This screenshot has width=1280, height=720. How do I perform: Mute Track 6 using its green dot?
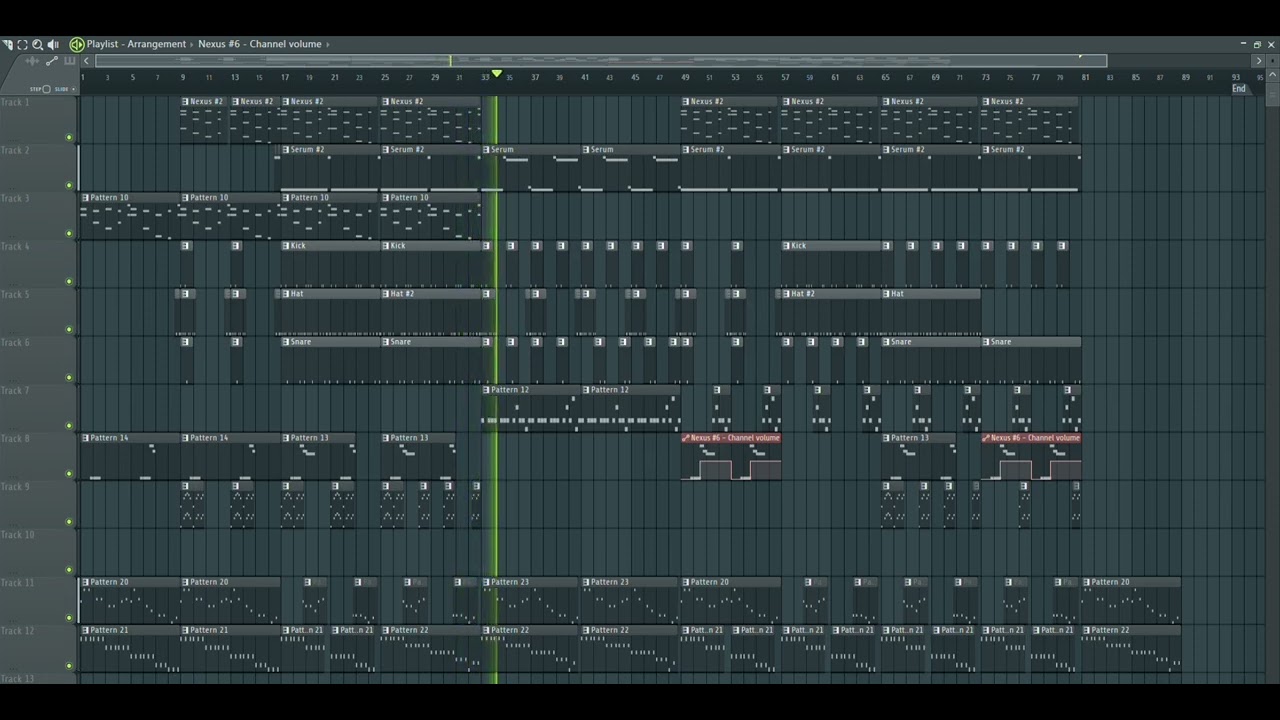coord(69,377)
